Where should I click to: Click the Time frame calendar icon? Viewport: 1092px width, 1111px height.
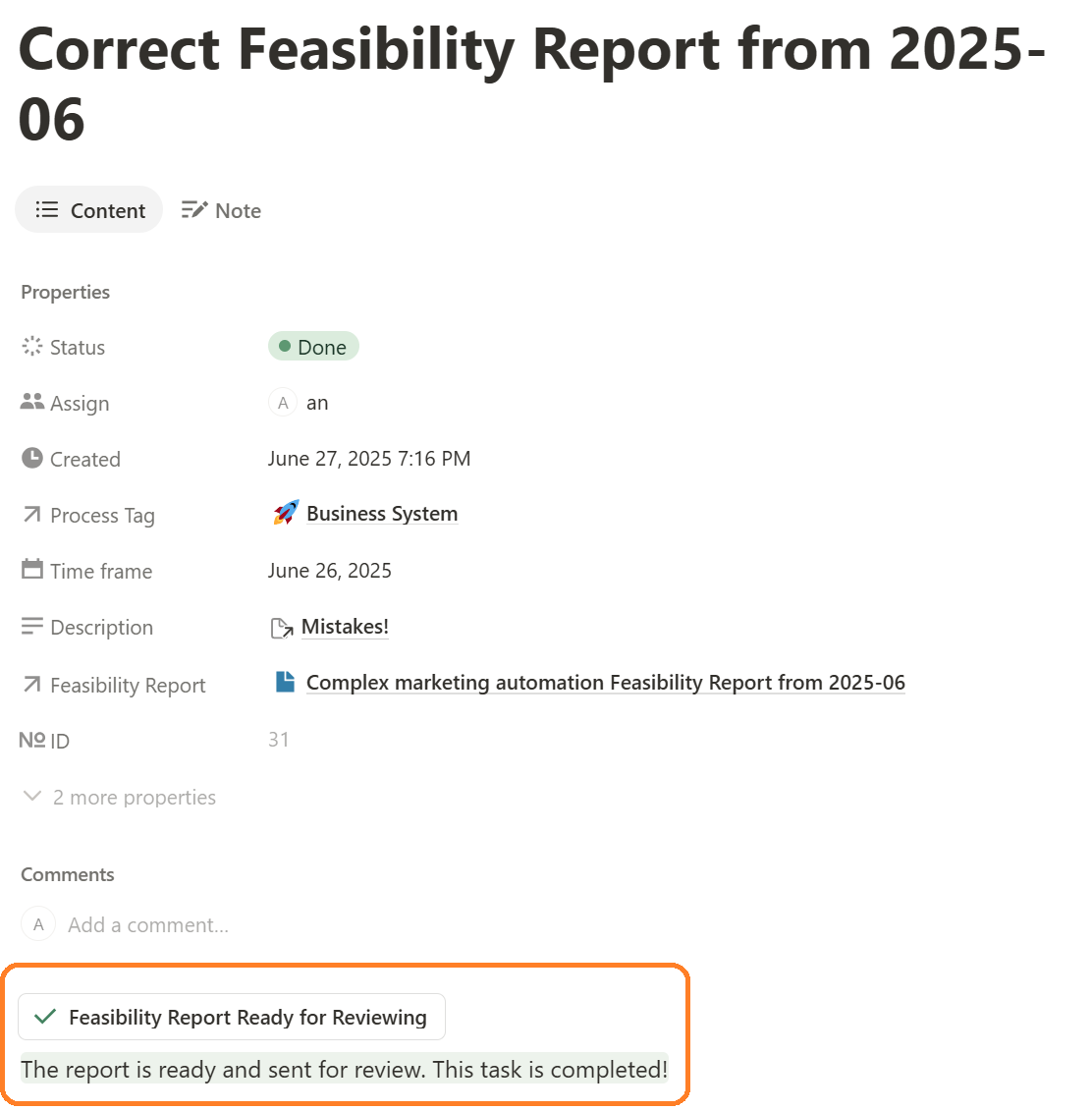click(x=32, y=570)
